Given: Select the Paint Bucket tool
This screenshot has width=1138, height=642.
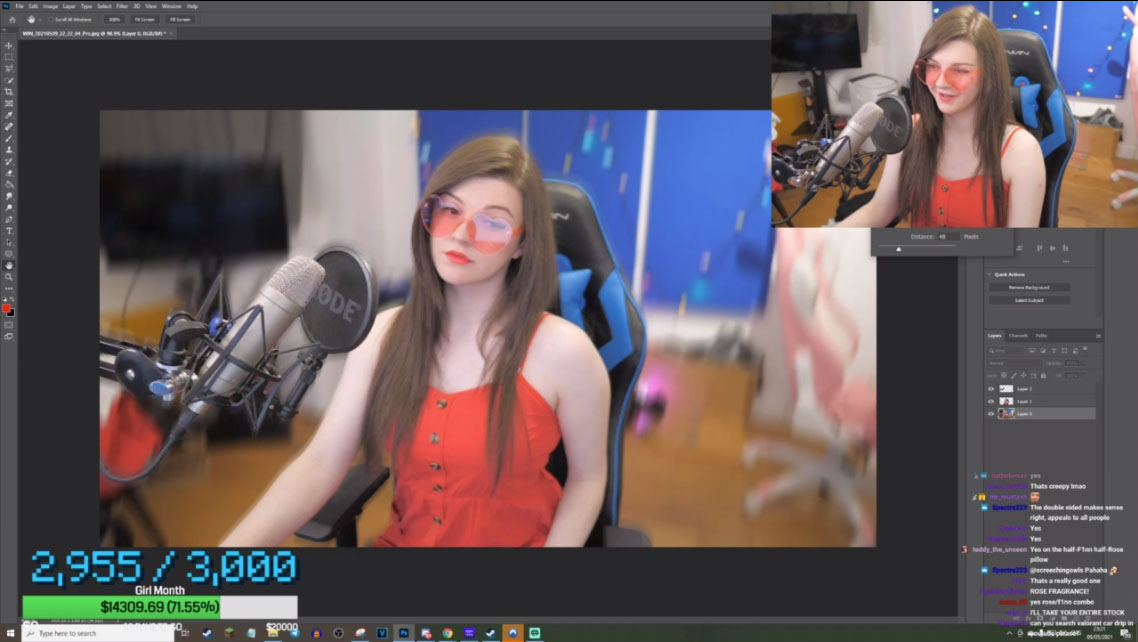Looking at the screenshot, I should click(x=9, y=185).
